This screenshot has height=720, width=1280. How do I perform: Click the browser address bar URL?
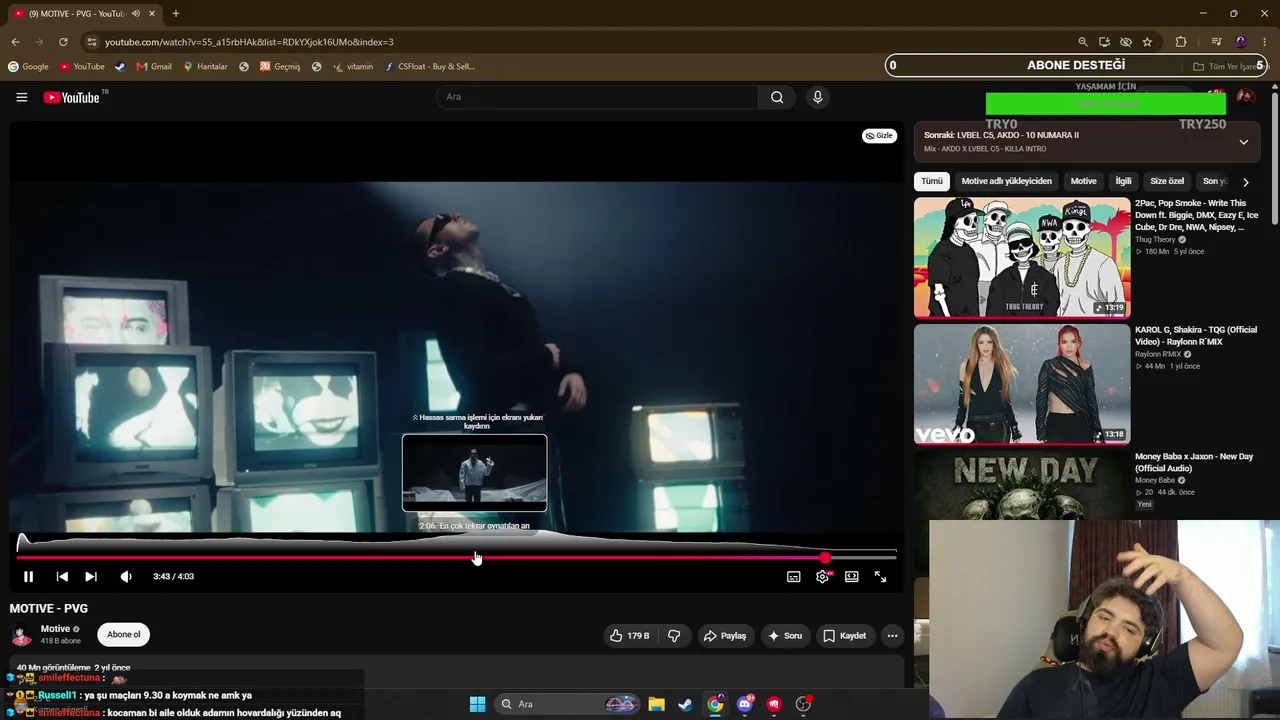pyautogui.click(x=249, y=42)
